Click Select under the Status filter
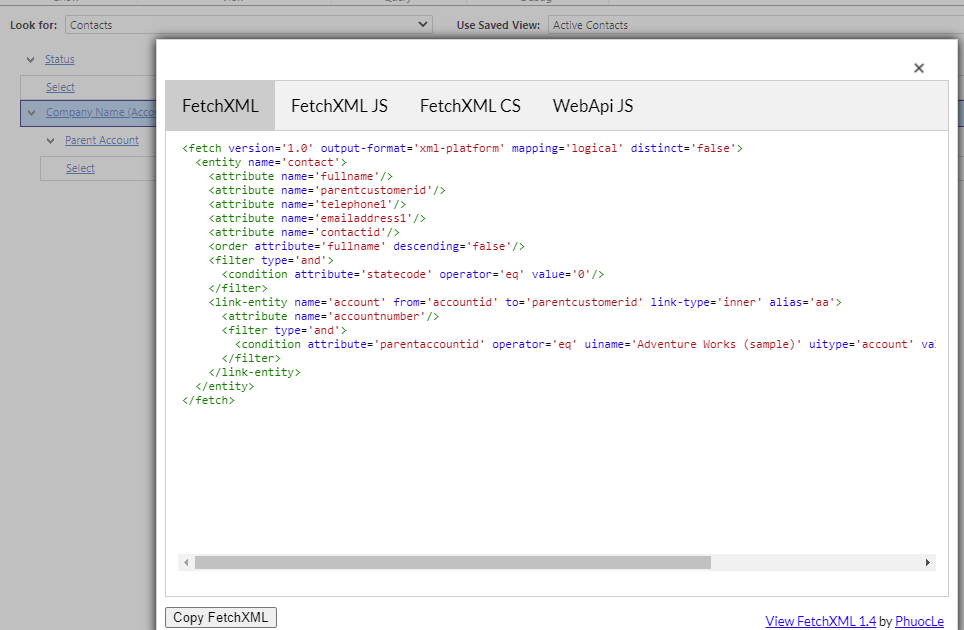Image resolution: width=964 pixels, height=630 pixels. point(60,87)
